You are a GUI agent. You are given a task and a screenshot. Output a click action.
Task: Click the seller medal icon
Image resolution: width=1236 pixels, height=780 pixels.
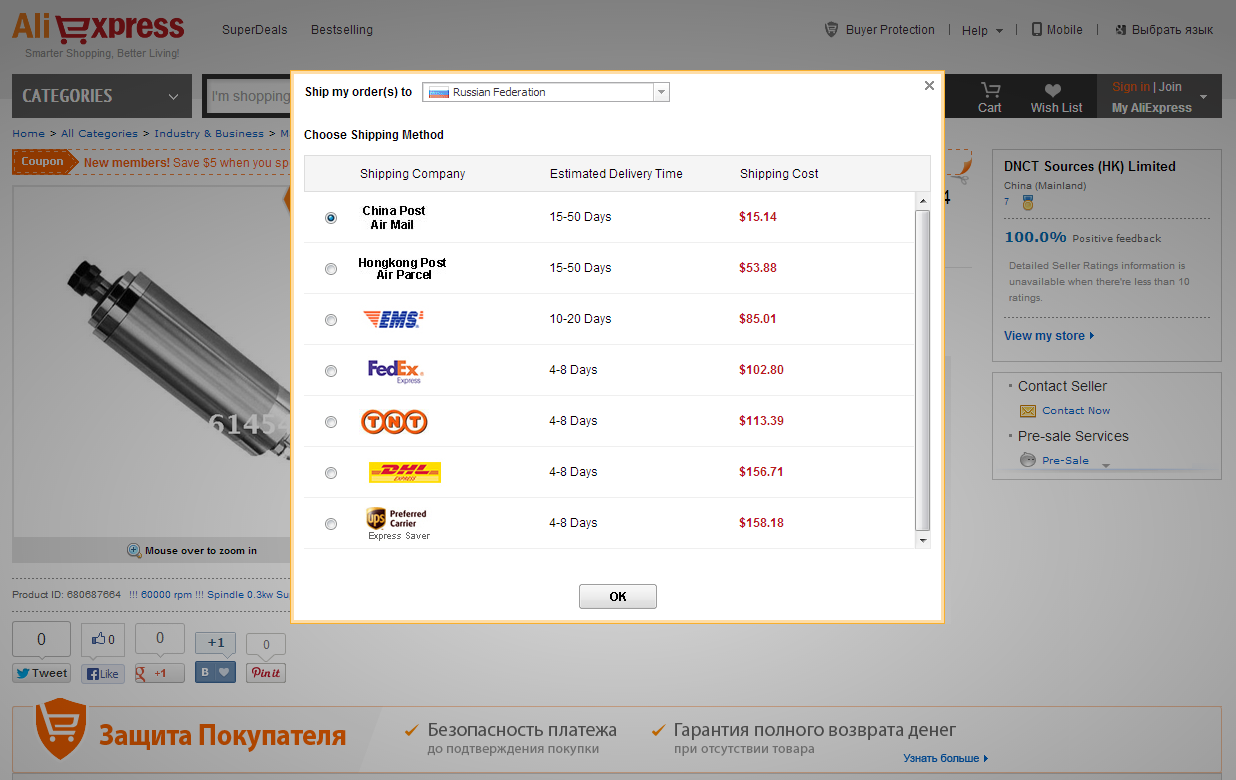tap(1027, 203)
